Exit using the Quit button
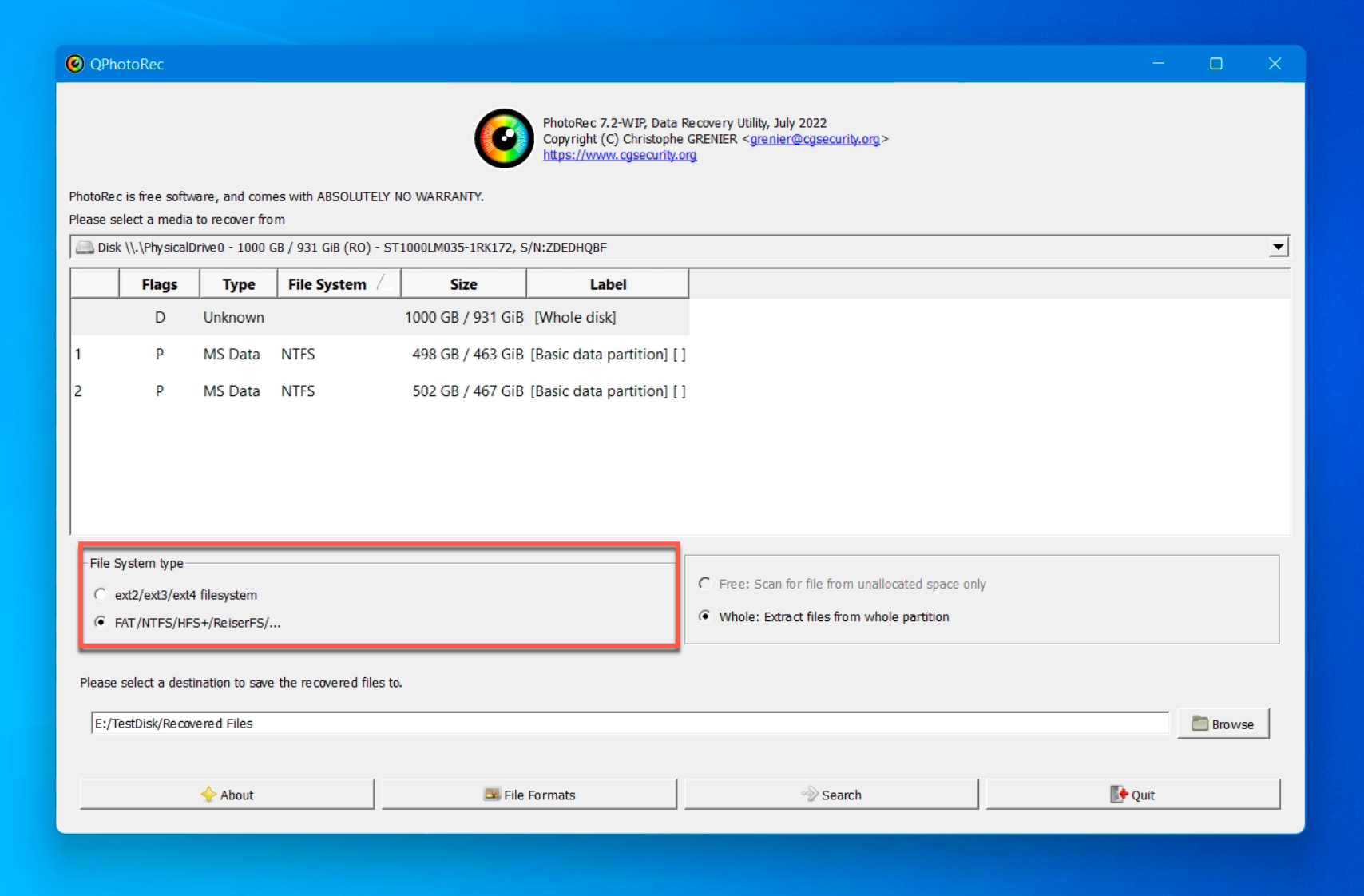This screenshot has width=1364, height=896. point(1133,795)
